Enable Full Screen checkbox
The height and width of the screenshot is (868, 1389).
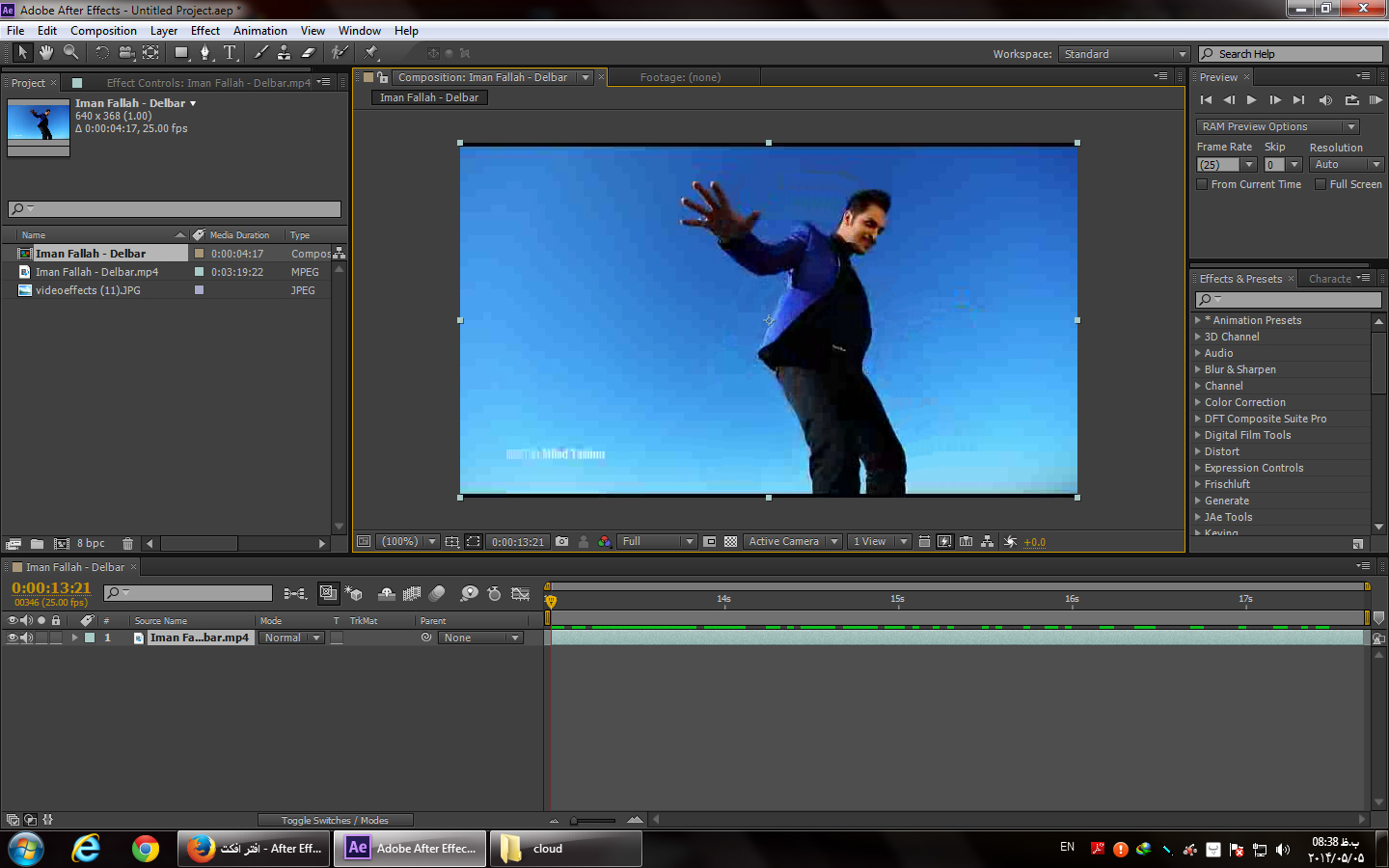pos(1321,184)
